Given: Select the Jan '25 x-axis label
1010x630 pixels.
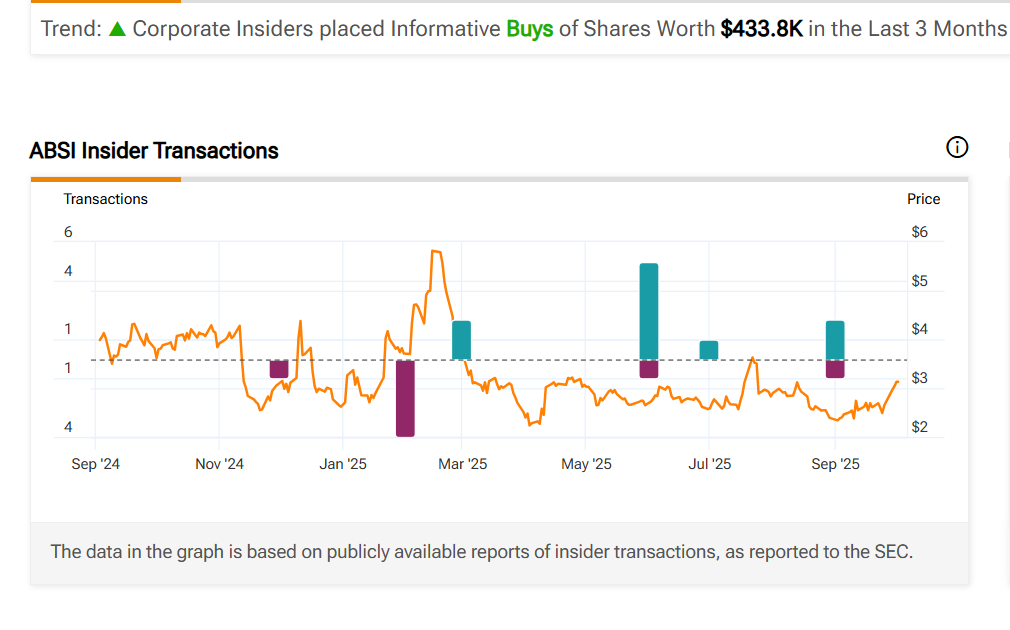Looking at the screenshot, I should coord(343,464).
